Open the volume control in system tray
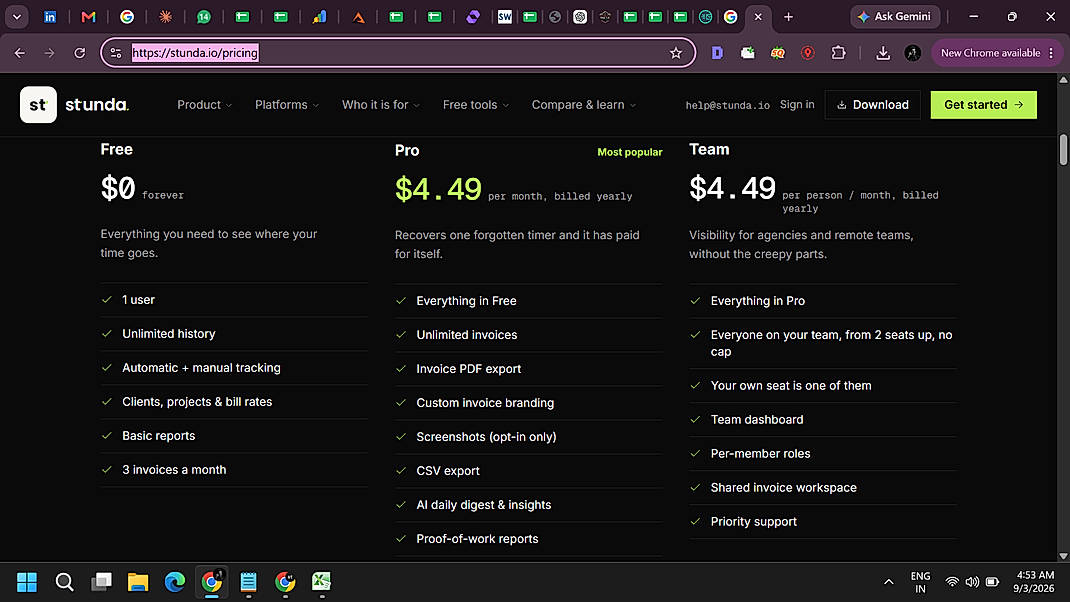 pos(972,582)
